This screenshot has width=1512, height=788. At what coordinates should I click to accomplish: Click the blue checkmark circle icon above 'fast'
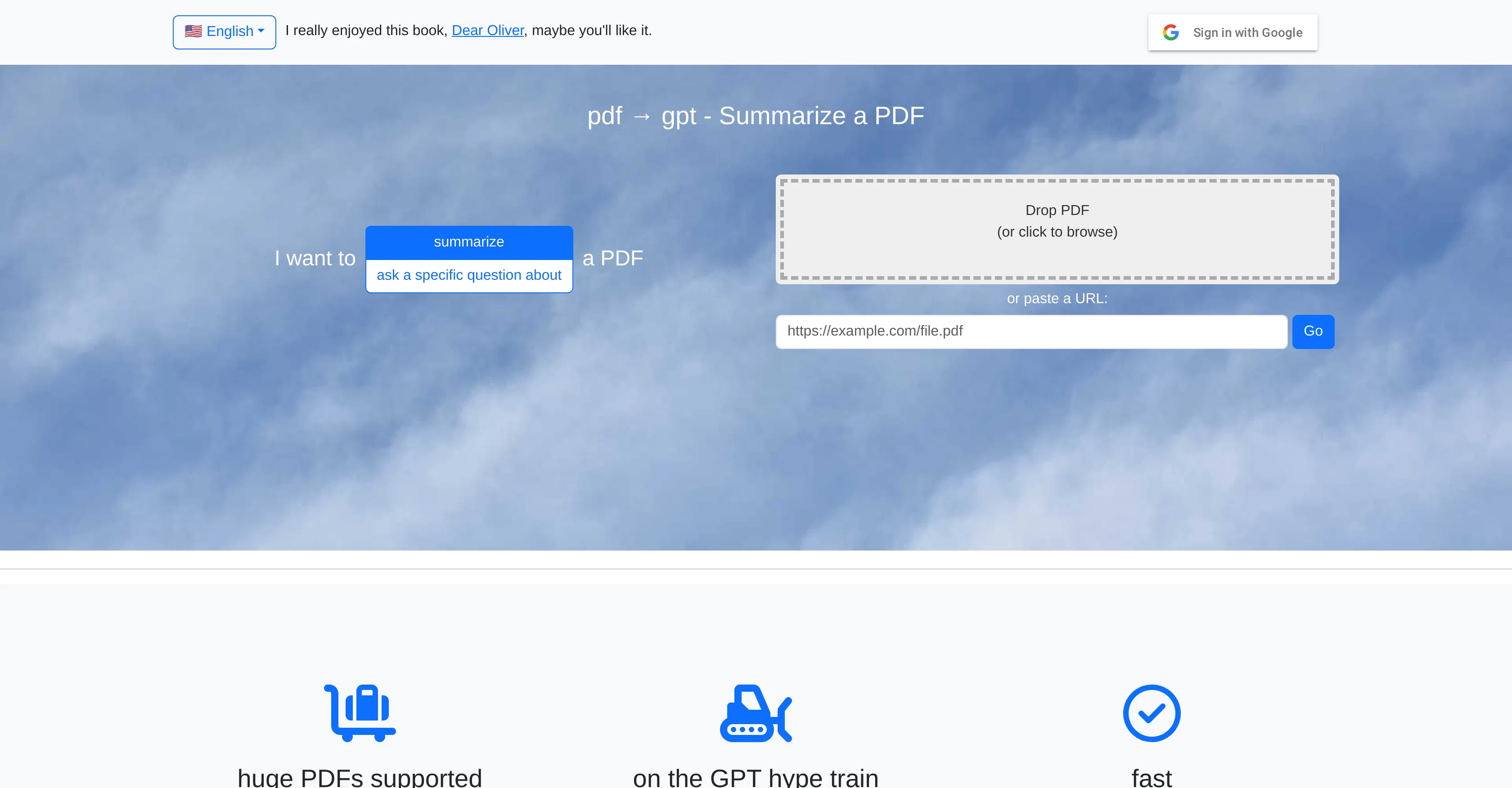[x=1152, y=713]
